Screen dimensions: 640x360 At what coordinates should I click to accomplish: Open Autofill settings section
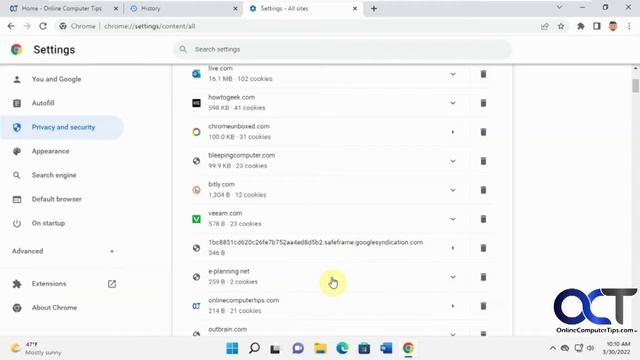[43, 103]
